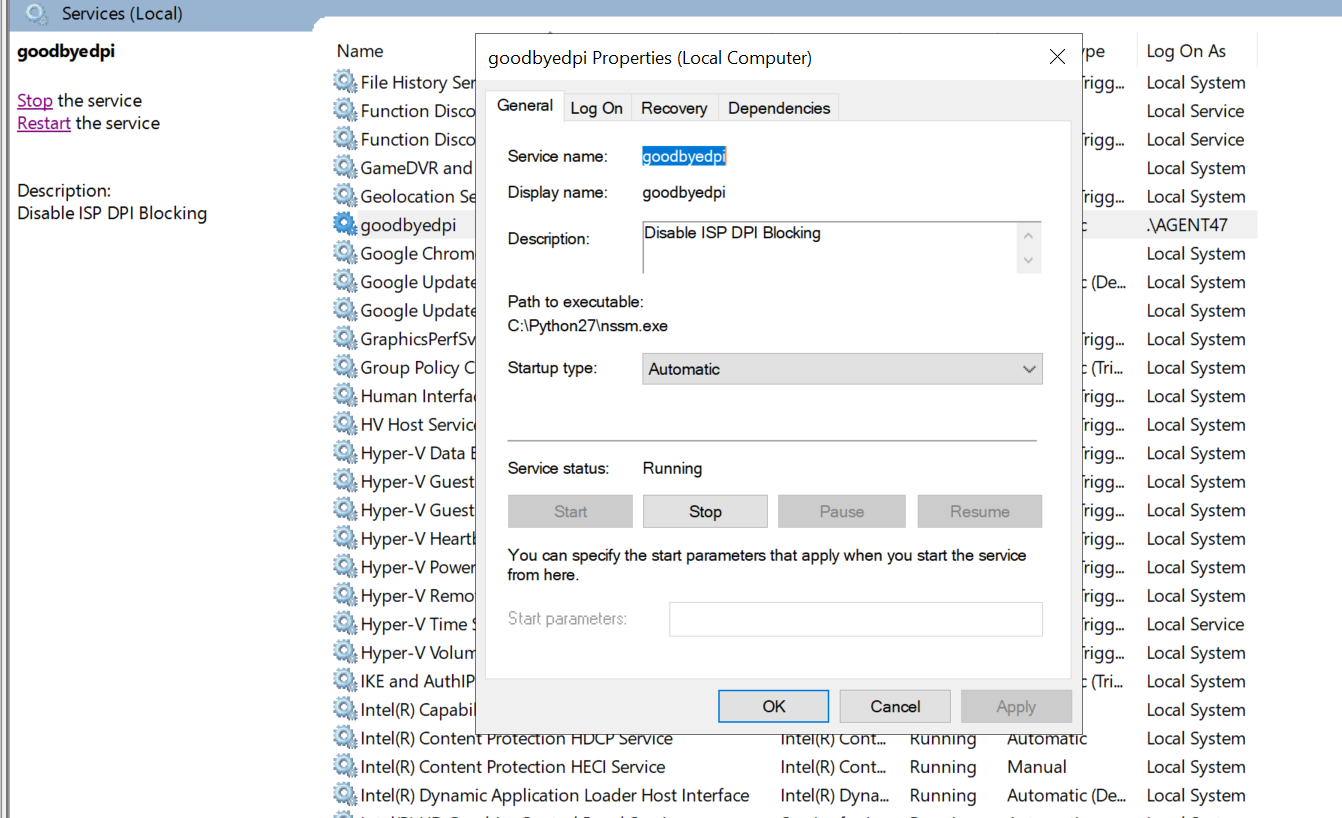
Task: Close the goodbyedpi Properties dialog
Action: click(x=1057, y=57)
